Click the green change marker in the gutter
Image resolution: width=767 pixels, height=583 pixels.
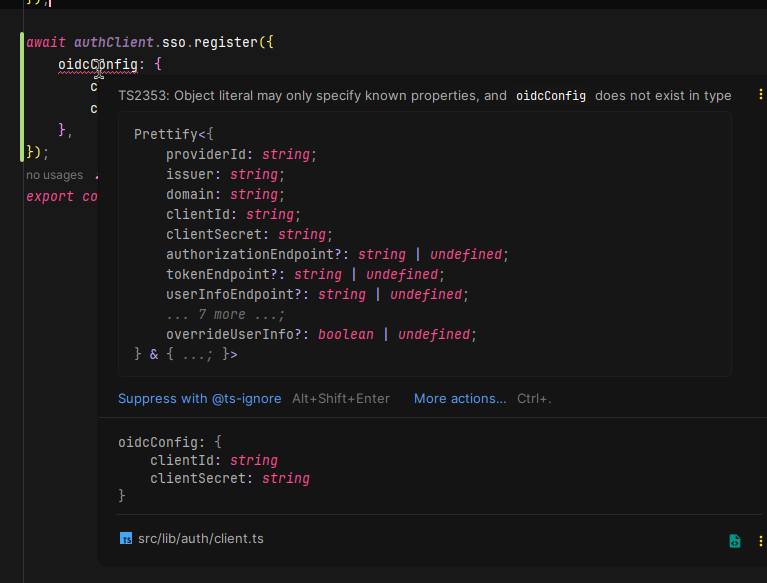pos(22,97)
